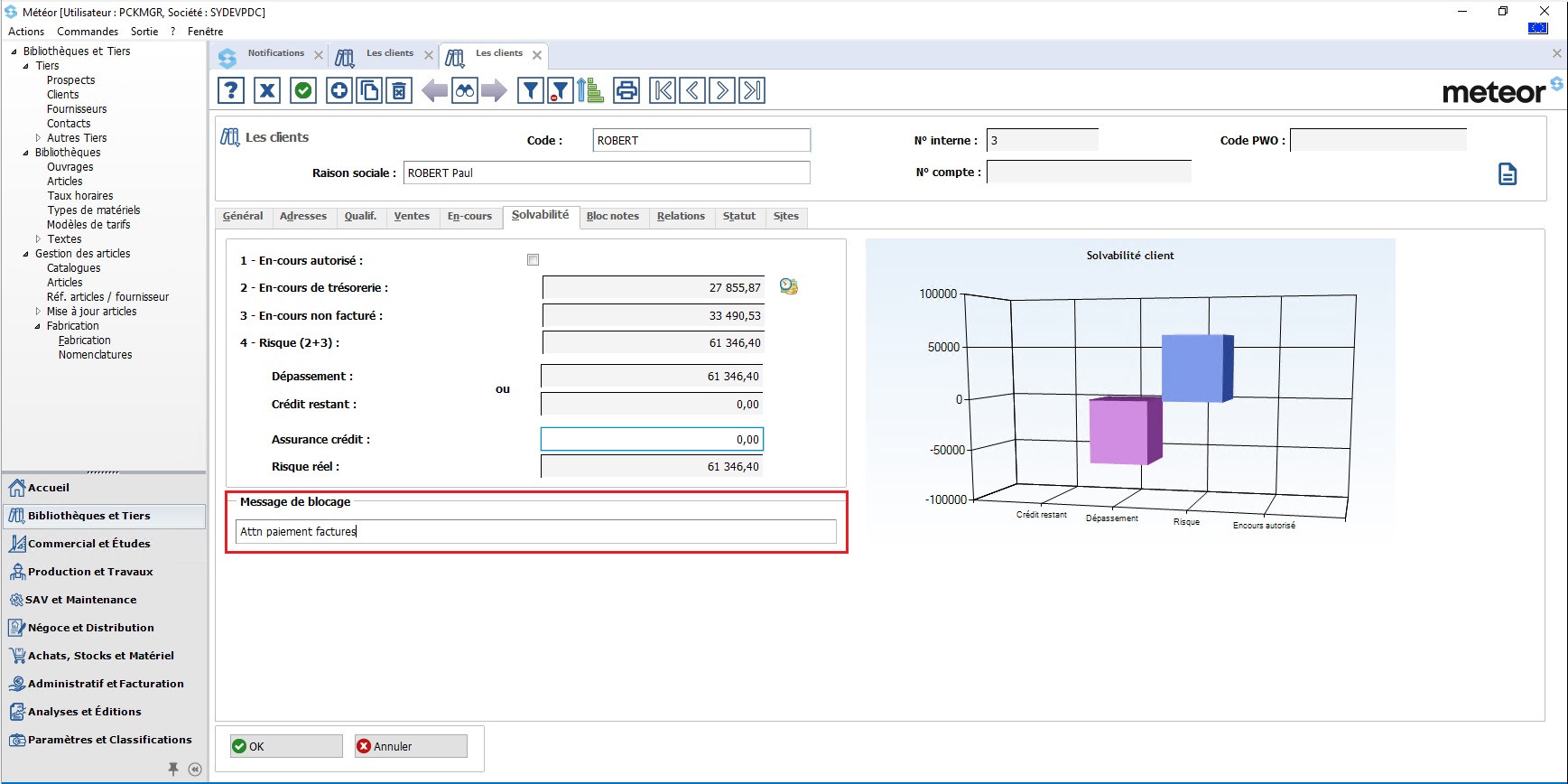The width and height of the screenshot is (1568, 784).
Task: Switch to the Général tab
Action: (243, 217)
